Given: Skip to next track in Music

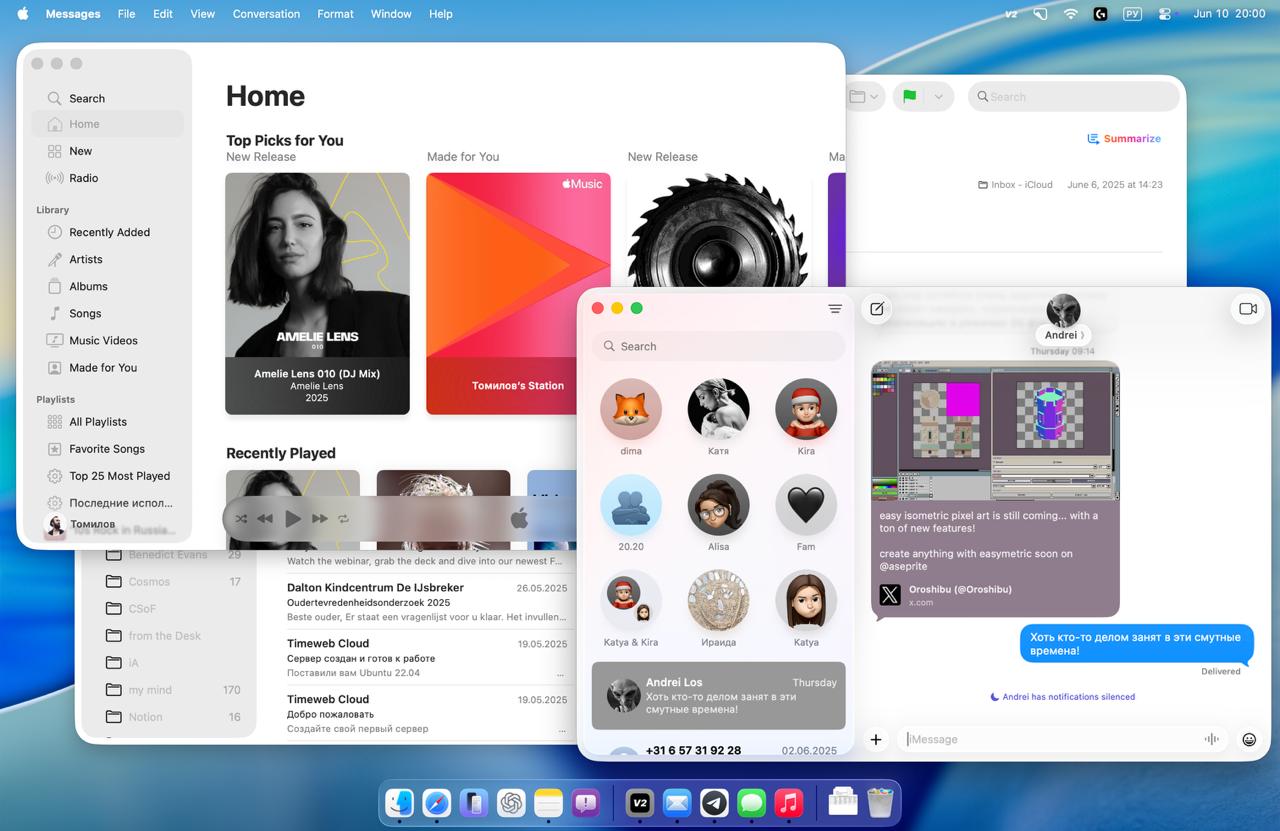Looking at the screenshot, I should (319, 519).
